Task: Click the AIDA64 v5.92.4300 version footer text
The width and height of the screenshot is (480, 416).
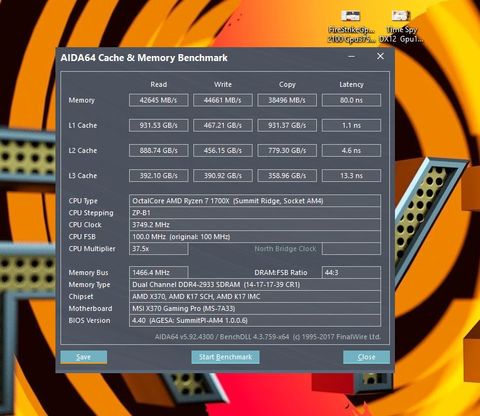Action: [267, 337]
